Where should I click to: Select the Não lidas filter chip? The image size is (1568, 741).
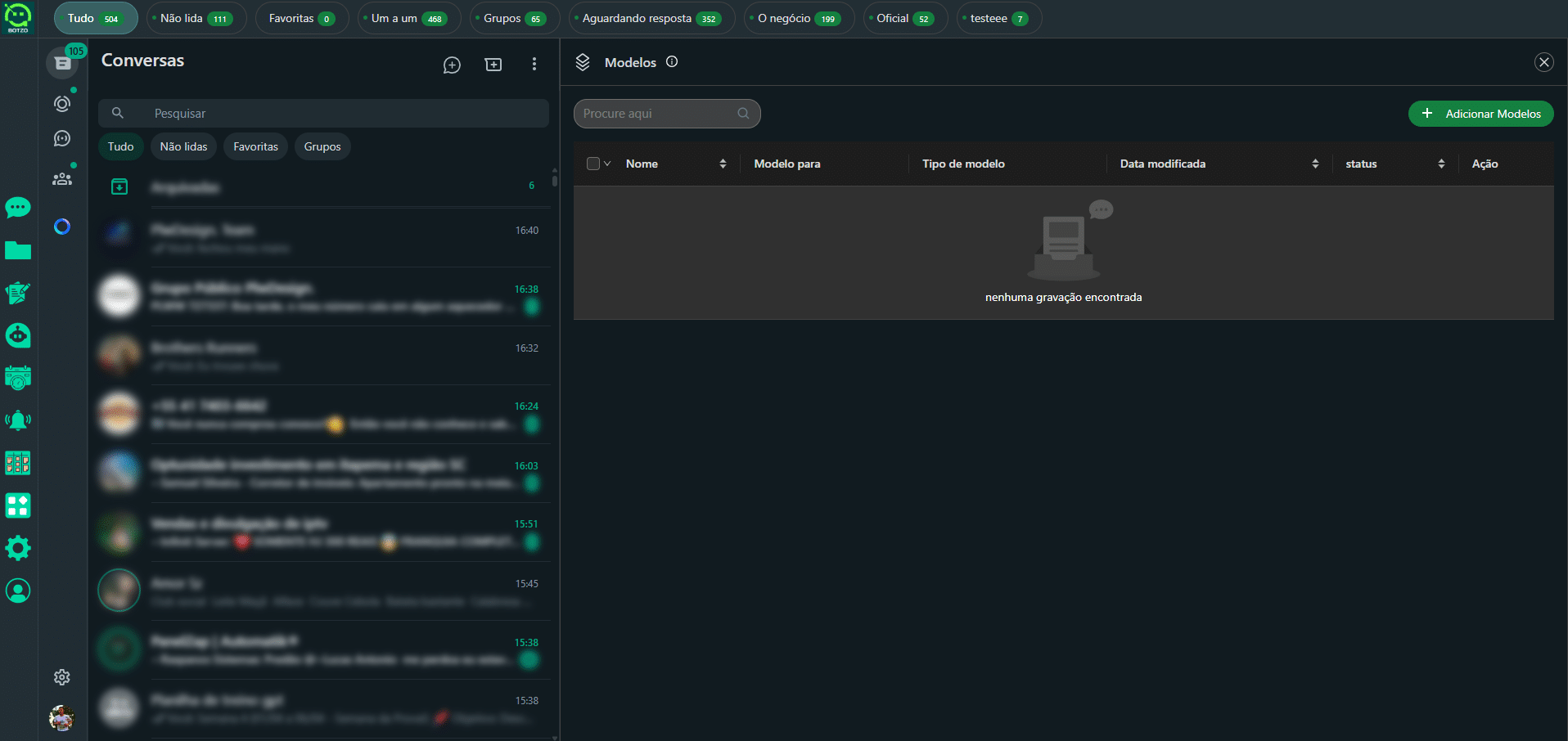point(183,146)
